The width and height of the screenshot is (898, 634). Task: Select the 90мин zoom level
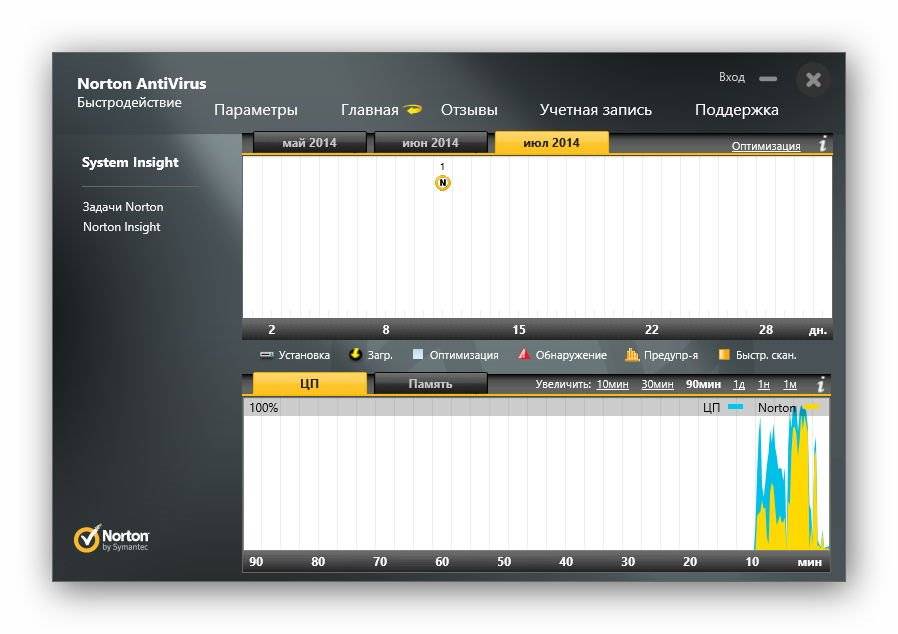[x=703, y=384]
